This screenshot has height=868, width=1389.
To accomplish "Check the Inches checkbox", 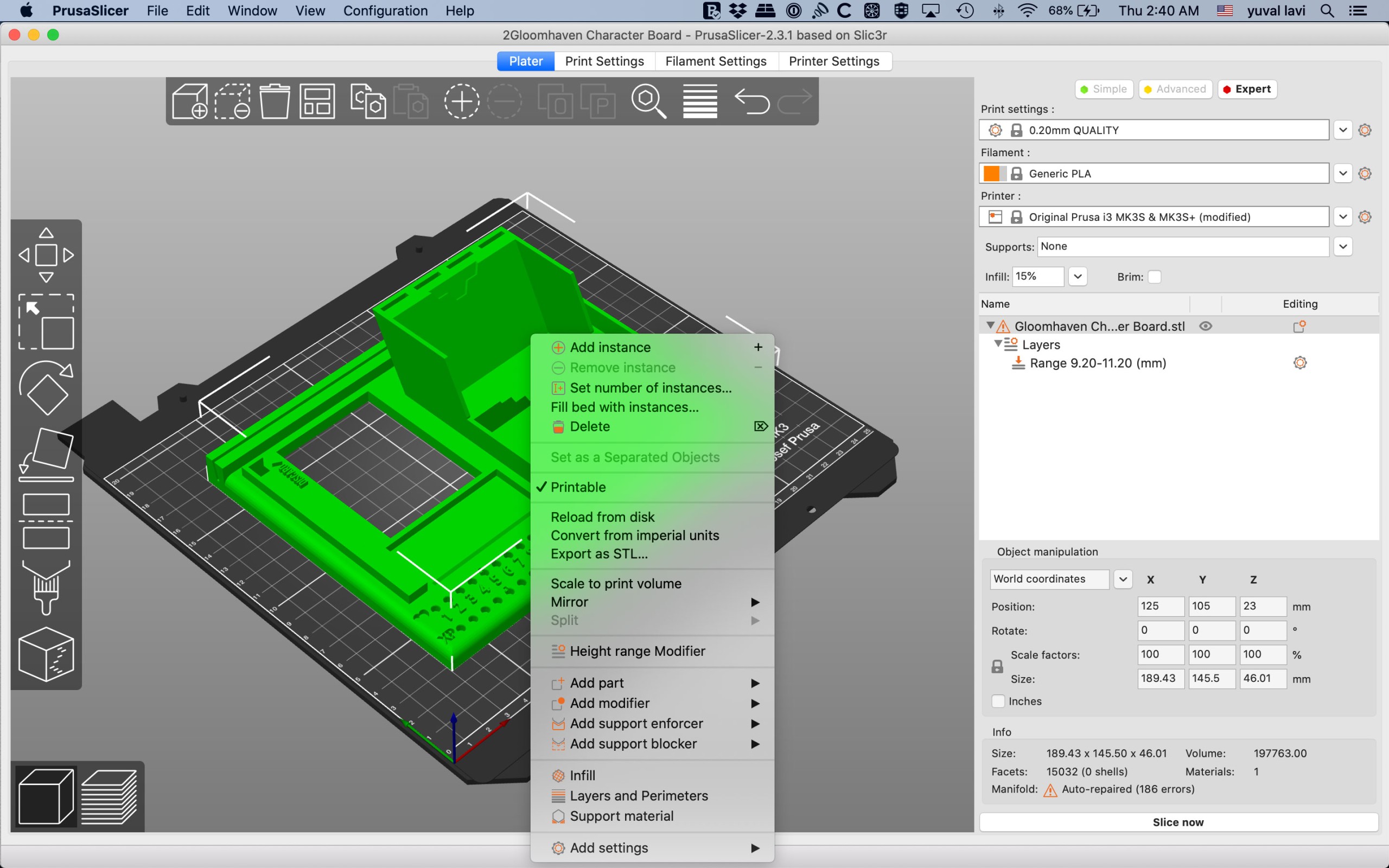I will 998,701.
